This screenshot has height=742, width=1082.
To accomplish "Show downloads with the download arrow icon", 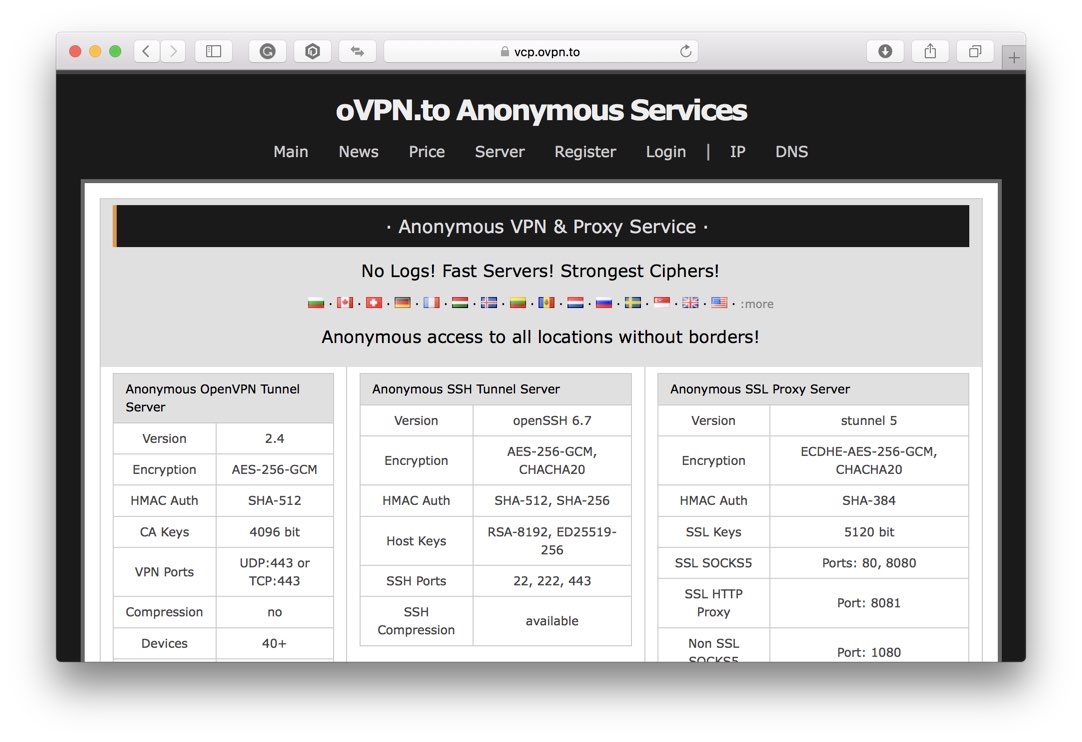I will click(885, 51).
